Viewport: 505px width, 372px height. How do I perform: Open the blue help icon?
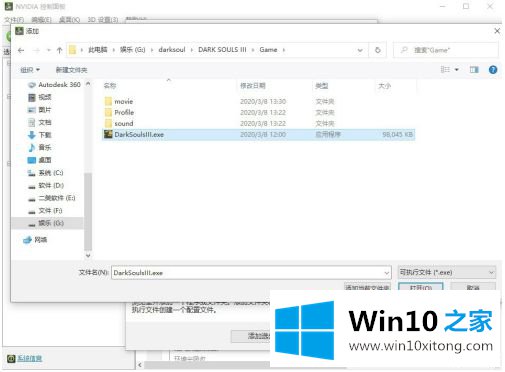[x=493, y=69]
